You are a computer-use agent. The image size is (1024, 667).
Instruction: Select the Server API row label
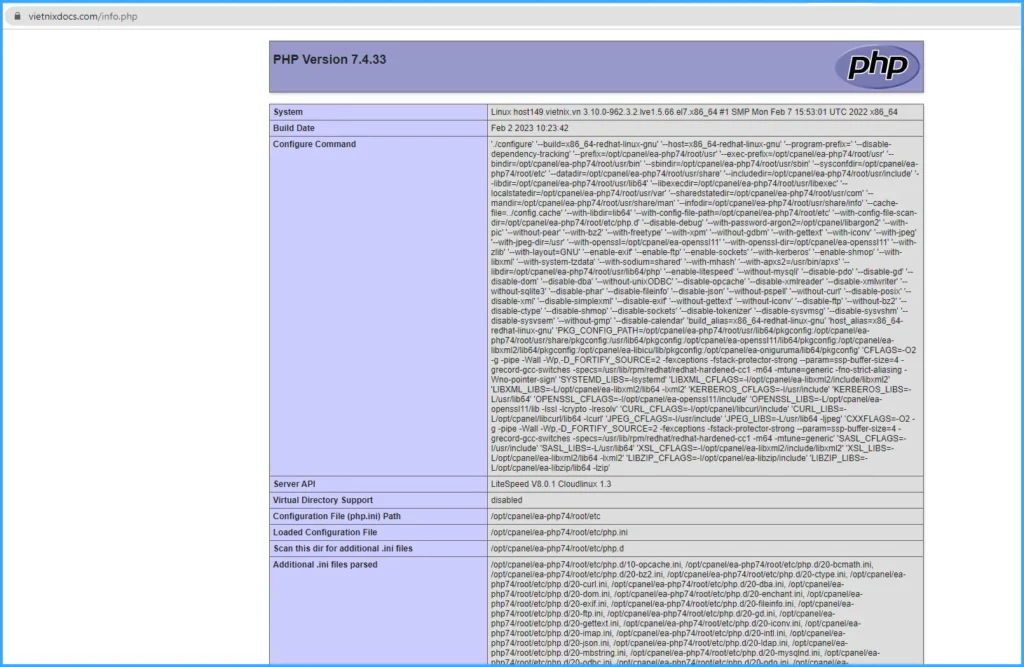click(296, 484)
